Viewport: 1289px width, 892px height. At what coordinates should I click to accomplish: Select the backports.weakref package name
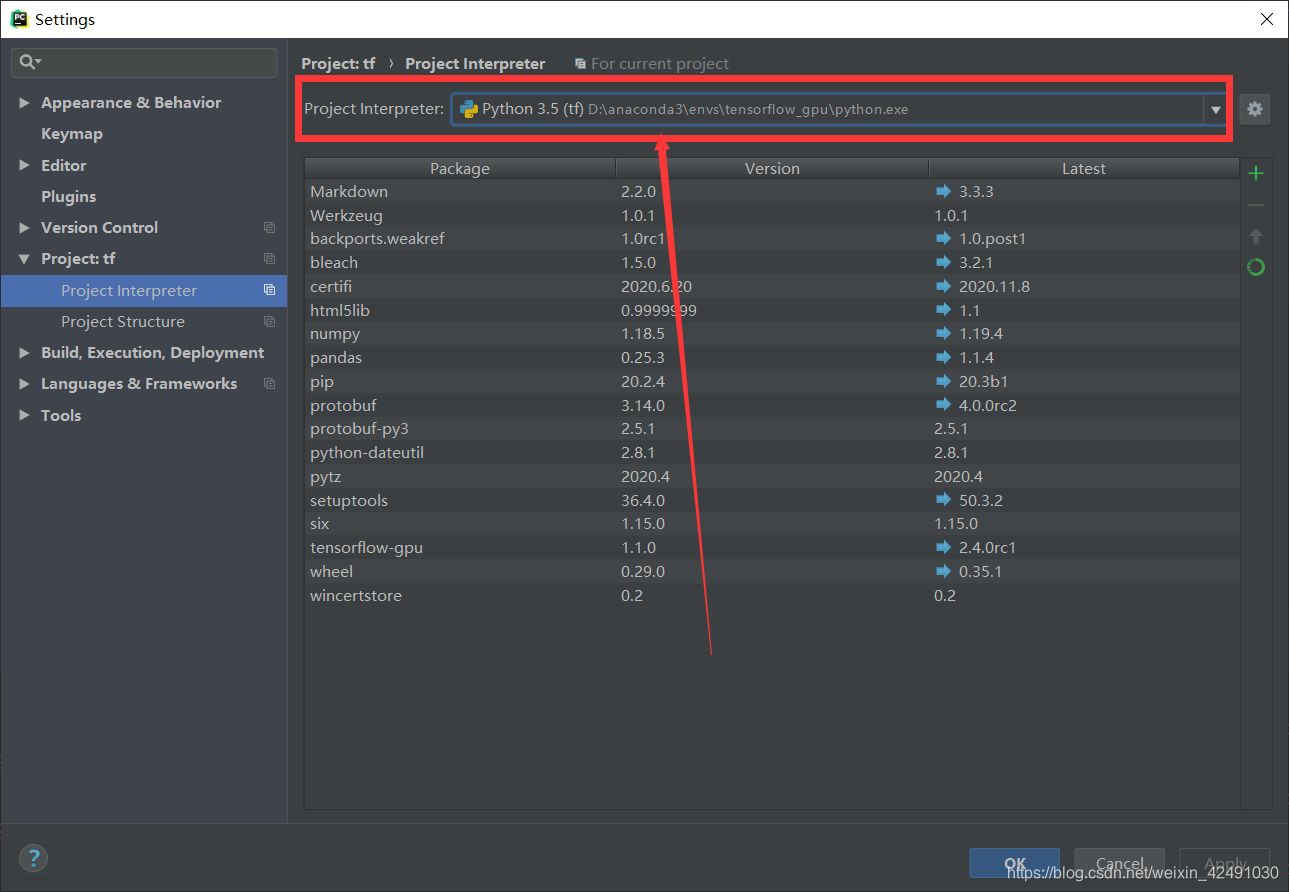coord(377,239)
